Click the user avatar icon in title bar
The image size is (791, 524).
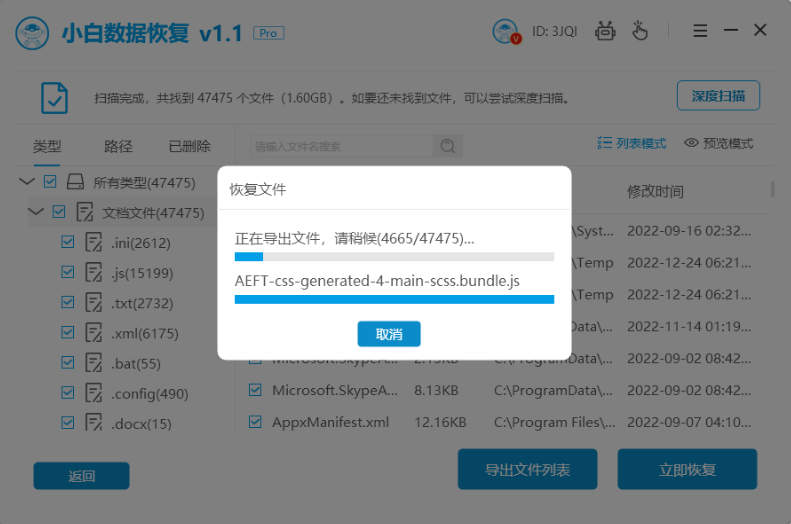507,32
